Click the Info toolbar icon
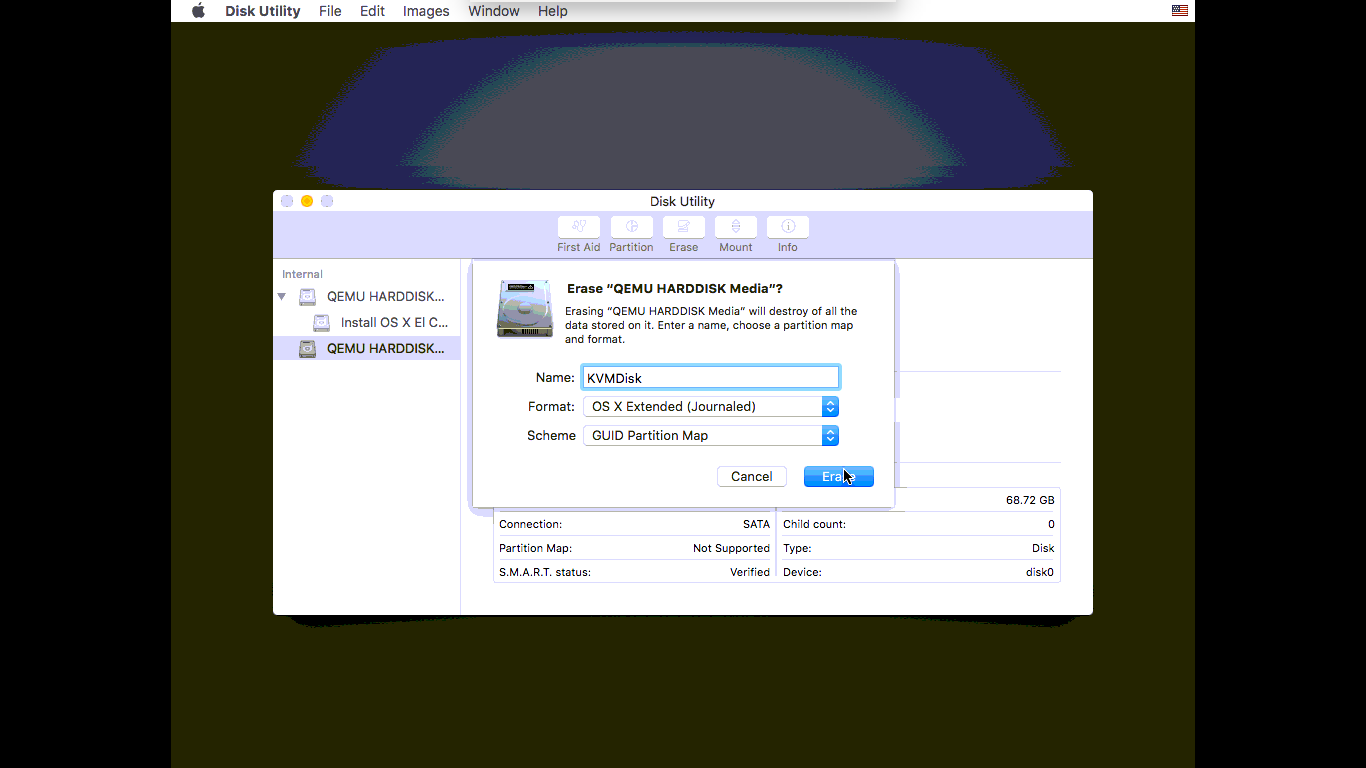The height and width of the screenshot is (768, 1366). [x=788, y=227]
